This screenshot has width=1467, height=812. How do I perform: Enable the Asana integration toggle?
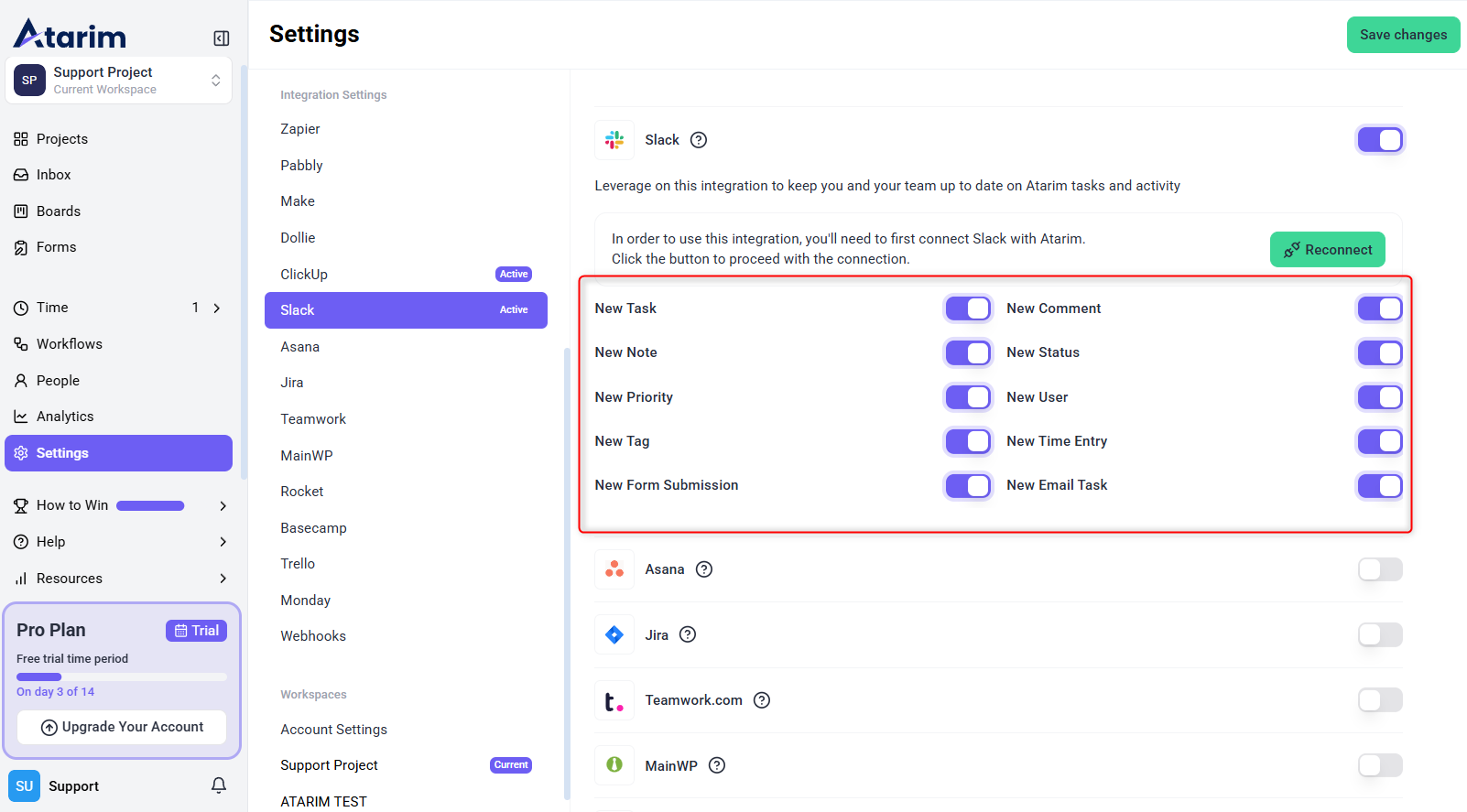point(1379,569)
